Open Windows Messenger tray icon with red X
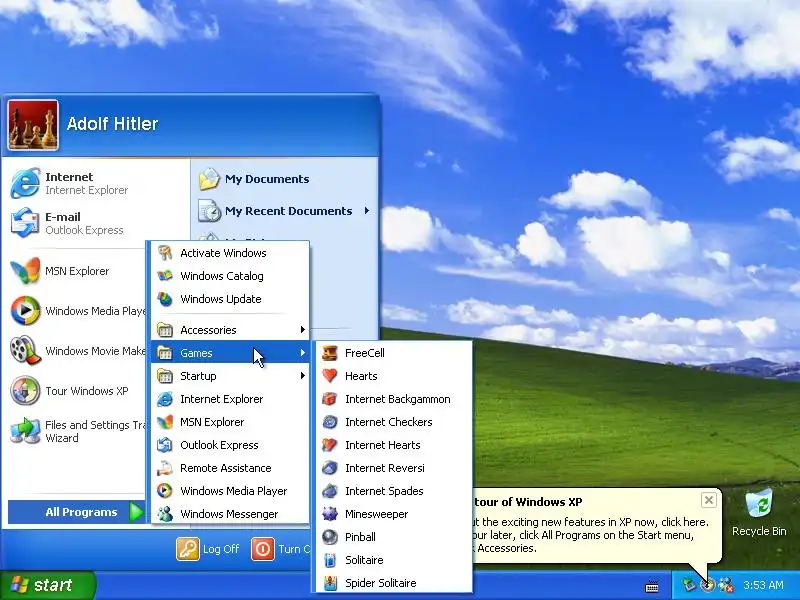Viewport: 800px width, 600px height. point(726,585)
